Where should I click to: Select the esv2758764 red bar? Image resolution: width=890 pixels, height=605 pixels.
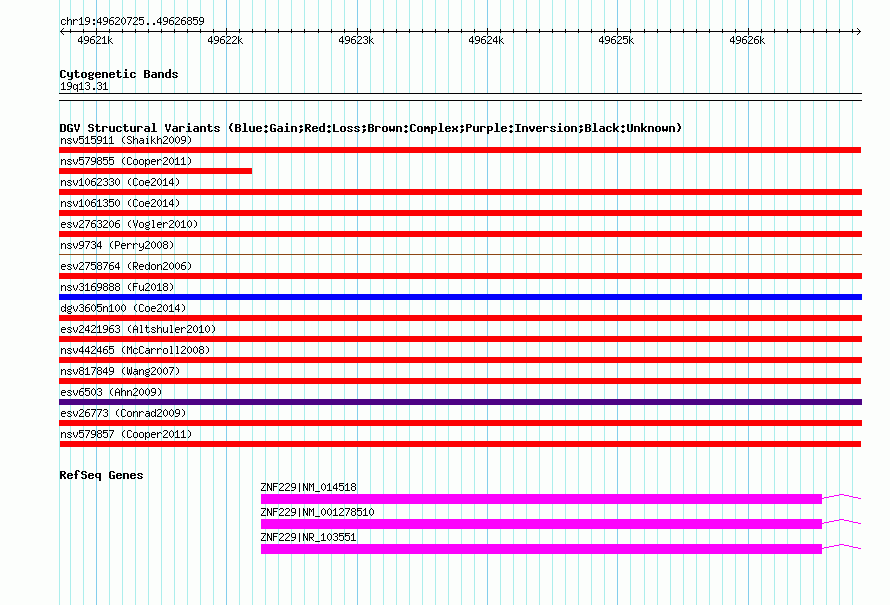460,276
